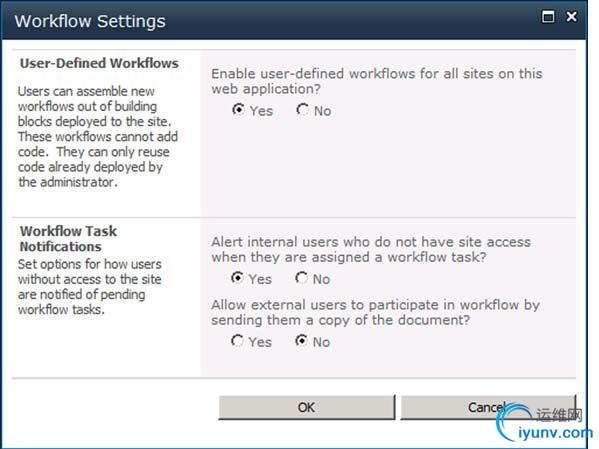Confirm settings with the OK button
599x449 pixels.
pyautogui.click(x=307, y=407)
